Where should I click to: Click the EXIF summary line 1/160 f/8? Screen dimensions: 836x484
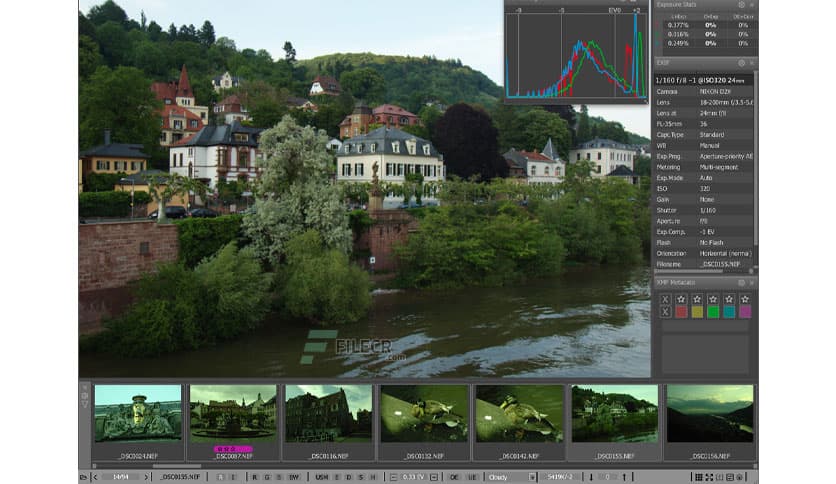click(x=703, y=80)
